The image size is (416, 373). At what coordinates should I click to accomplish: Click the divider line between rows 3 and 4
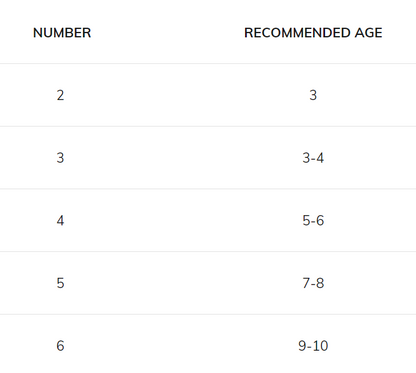tap(208, 189)
